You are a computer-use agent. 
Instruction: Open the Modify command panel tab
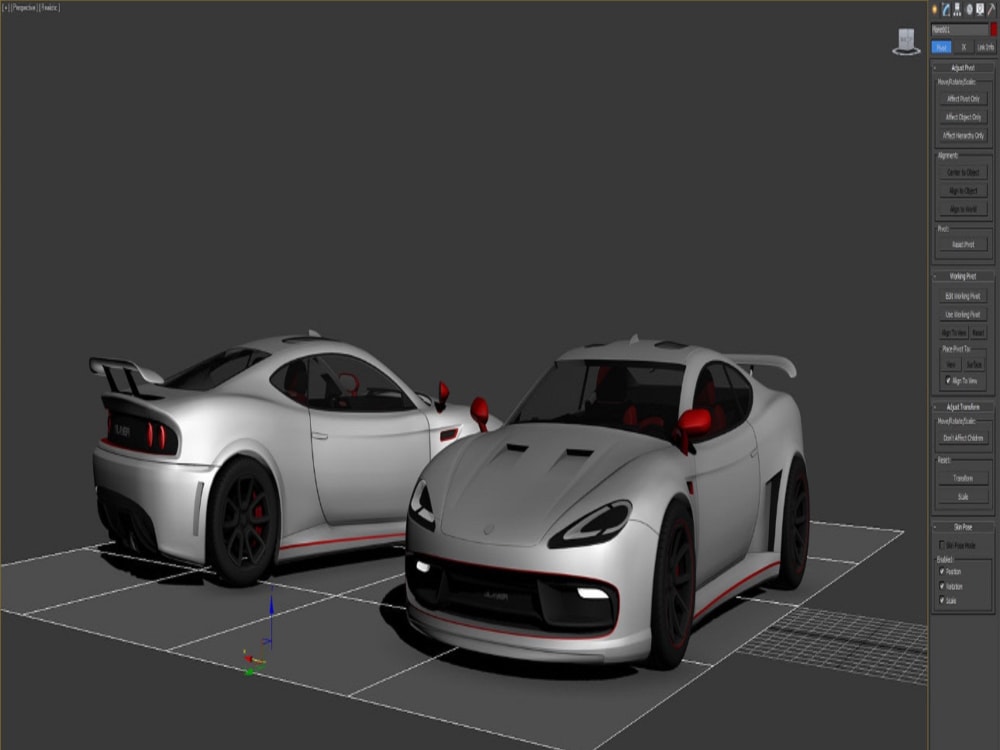pyautogui.click(x=946, y=9)
